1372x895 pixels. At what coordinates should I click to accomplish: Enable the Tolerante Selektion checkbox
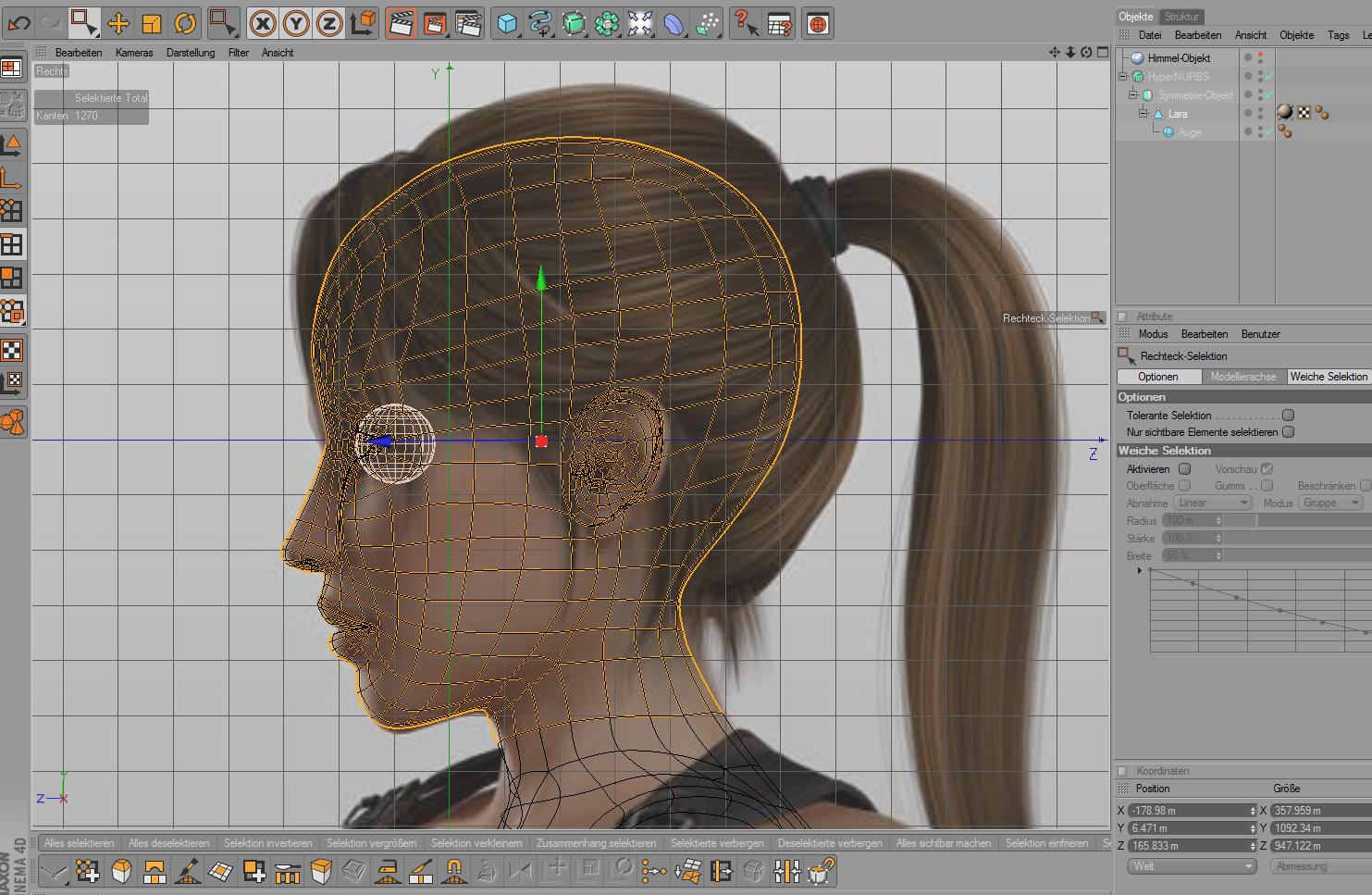(1289, 416)
